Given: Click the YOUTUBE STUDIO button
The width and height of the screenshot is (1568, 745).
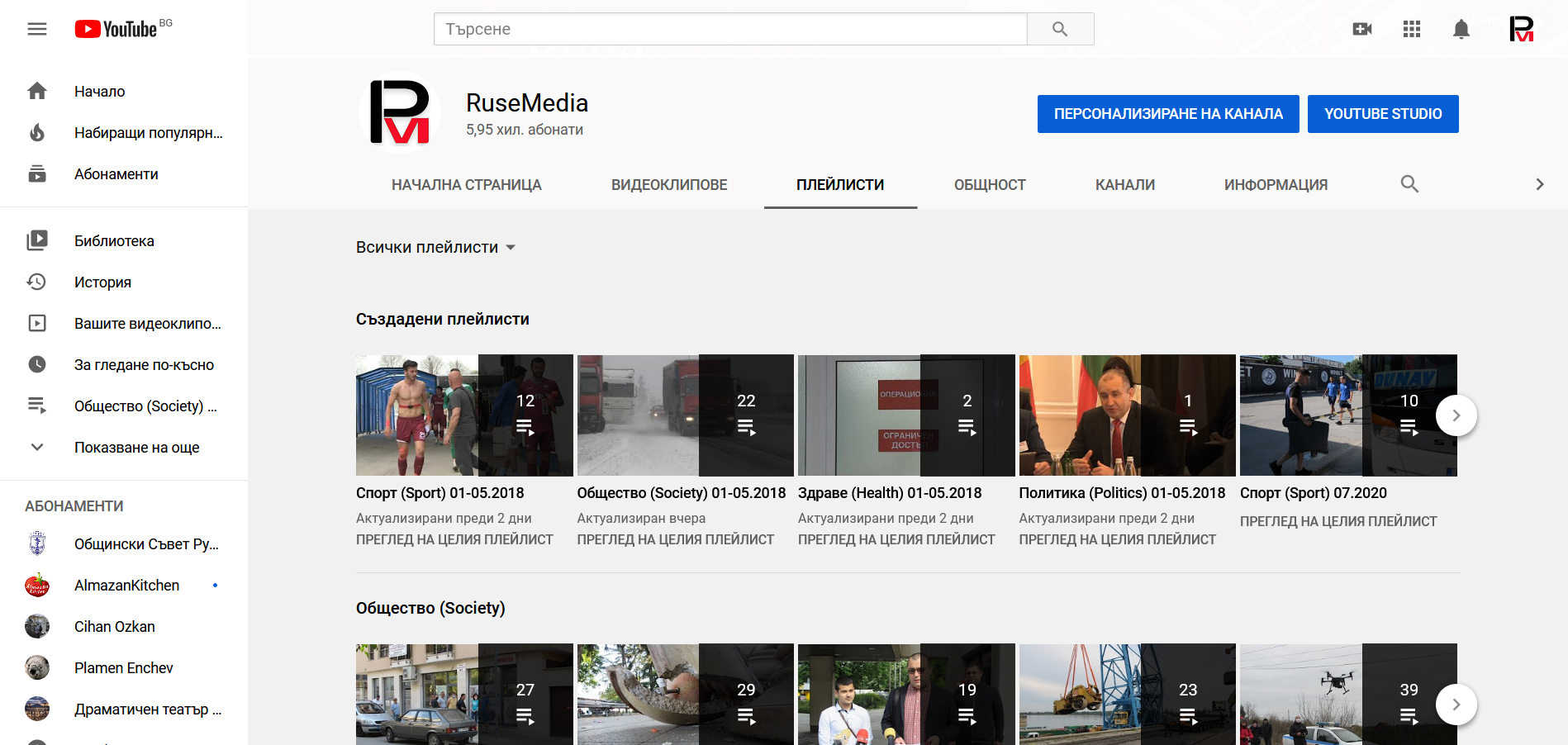Looking at the screenshot, I should click(x=1383, y=114).
